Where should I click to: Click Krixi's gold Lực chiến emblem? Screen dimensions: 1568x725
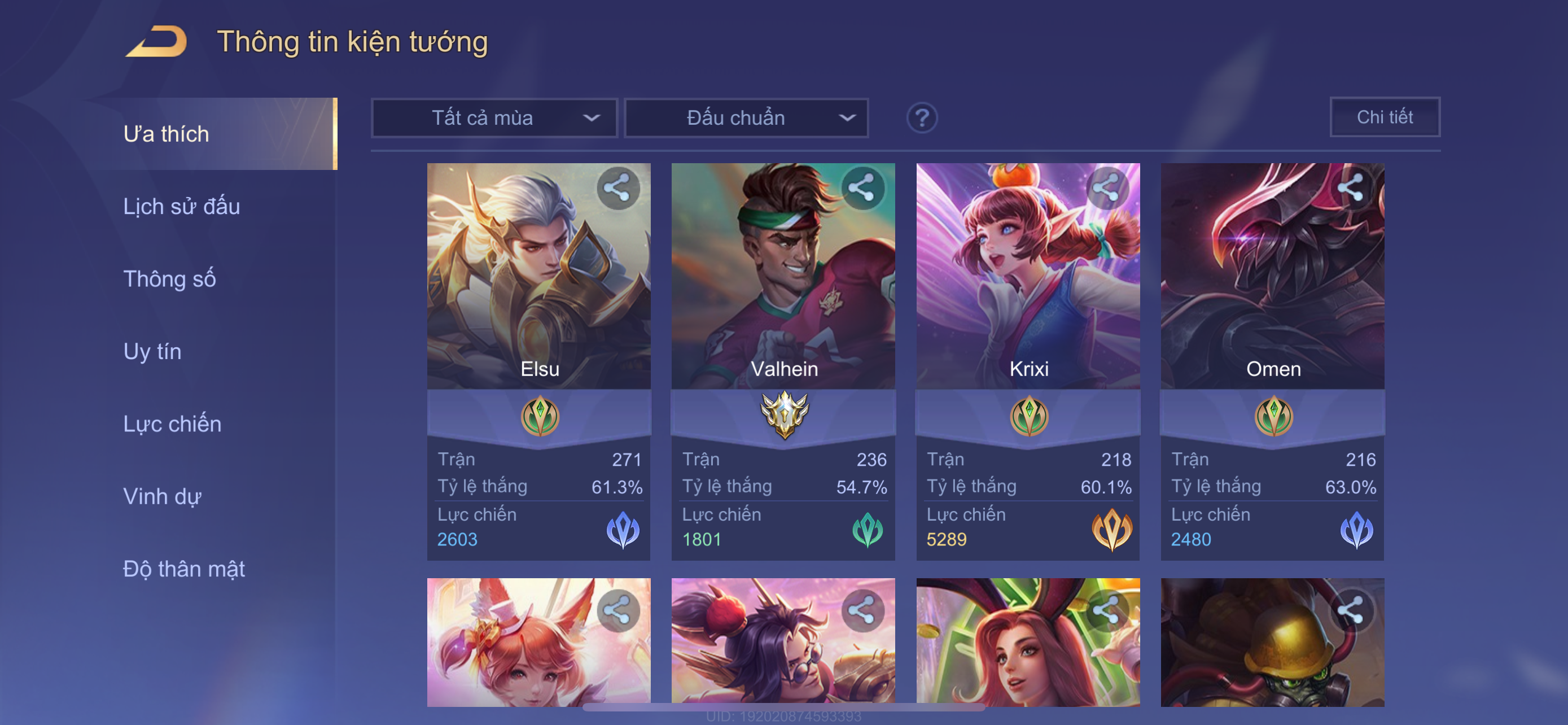click(x=1111, y=530)
